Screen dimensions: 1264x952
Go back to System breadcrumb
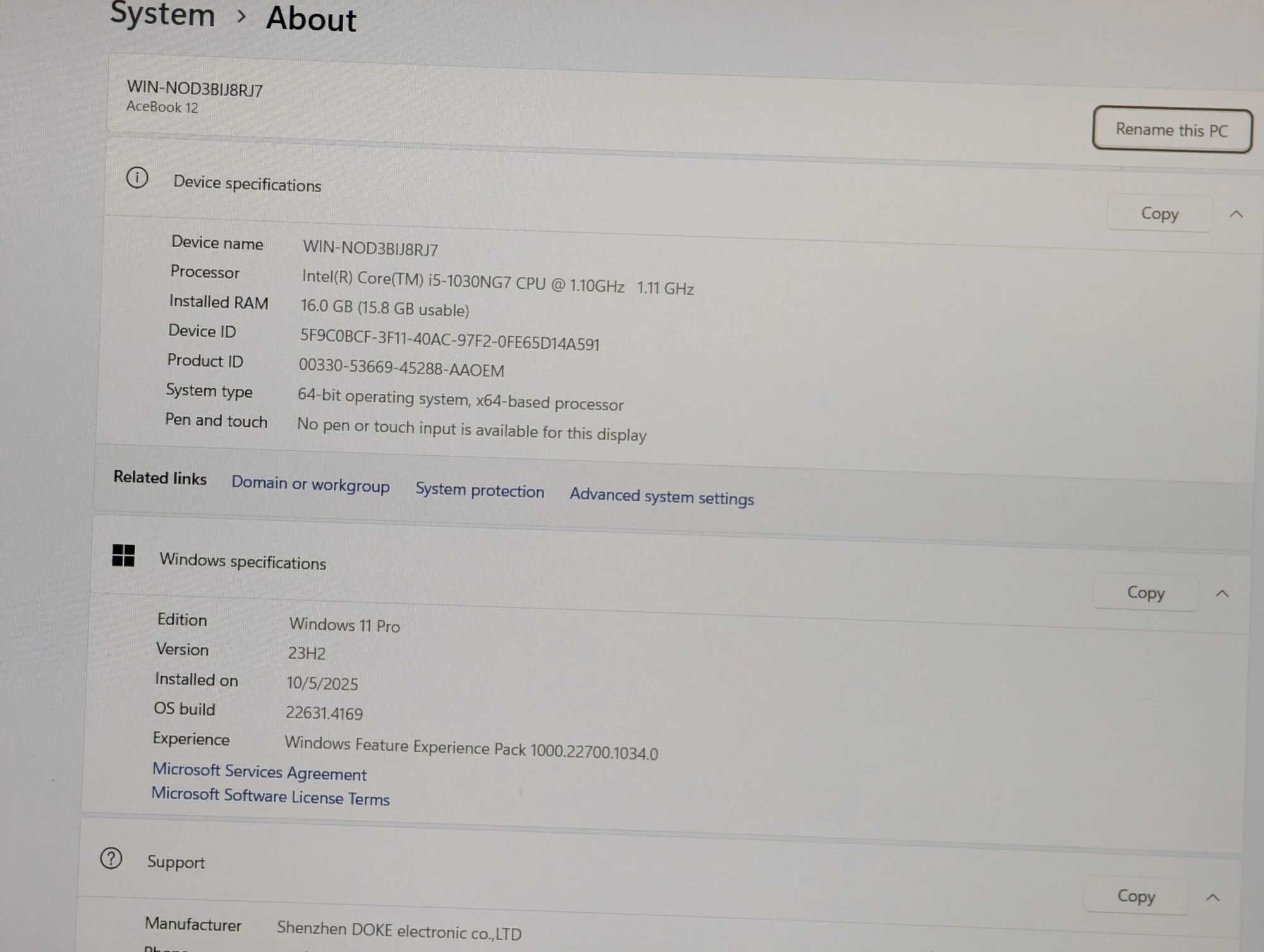coord(162,14)
